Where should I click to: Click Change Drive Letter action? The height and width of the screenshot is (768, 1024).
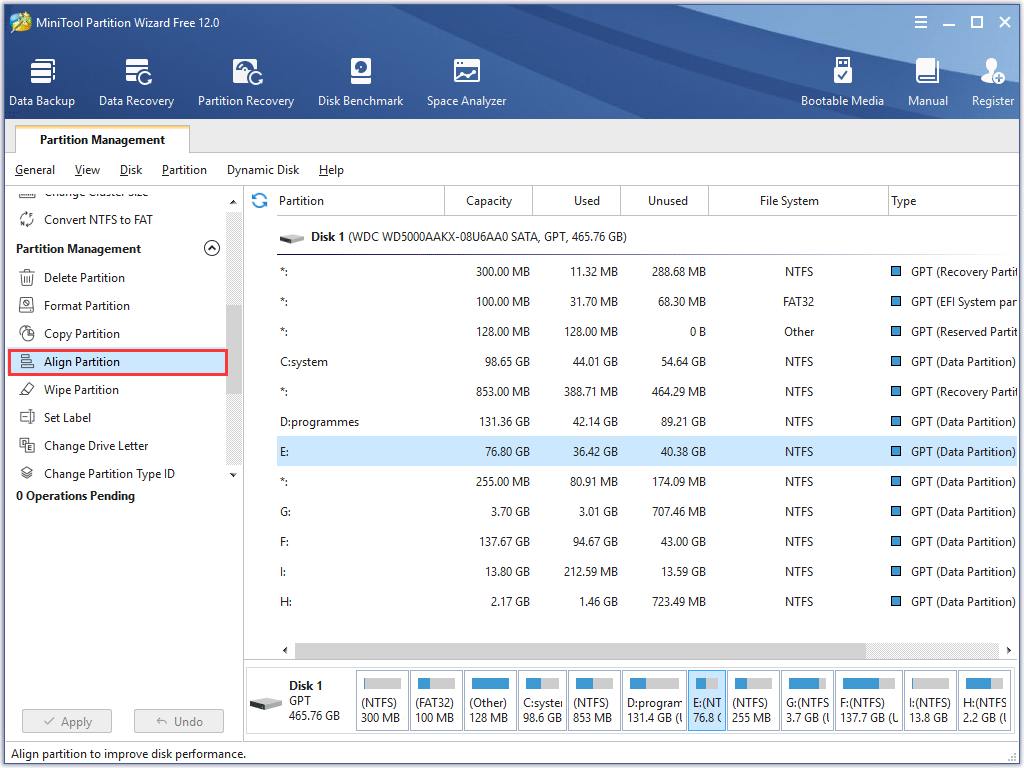96,446
